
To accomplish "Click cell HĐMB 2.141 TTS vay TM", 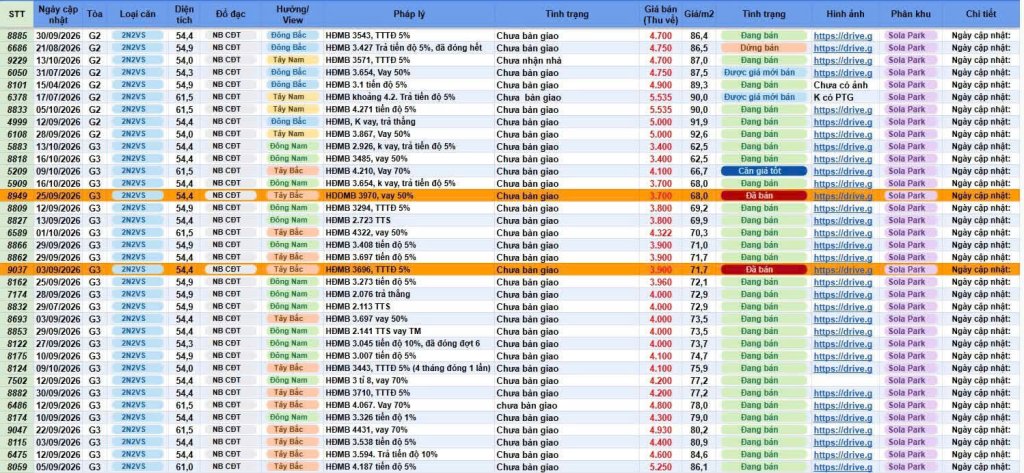I will tap(408, 331).
